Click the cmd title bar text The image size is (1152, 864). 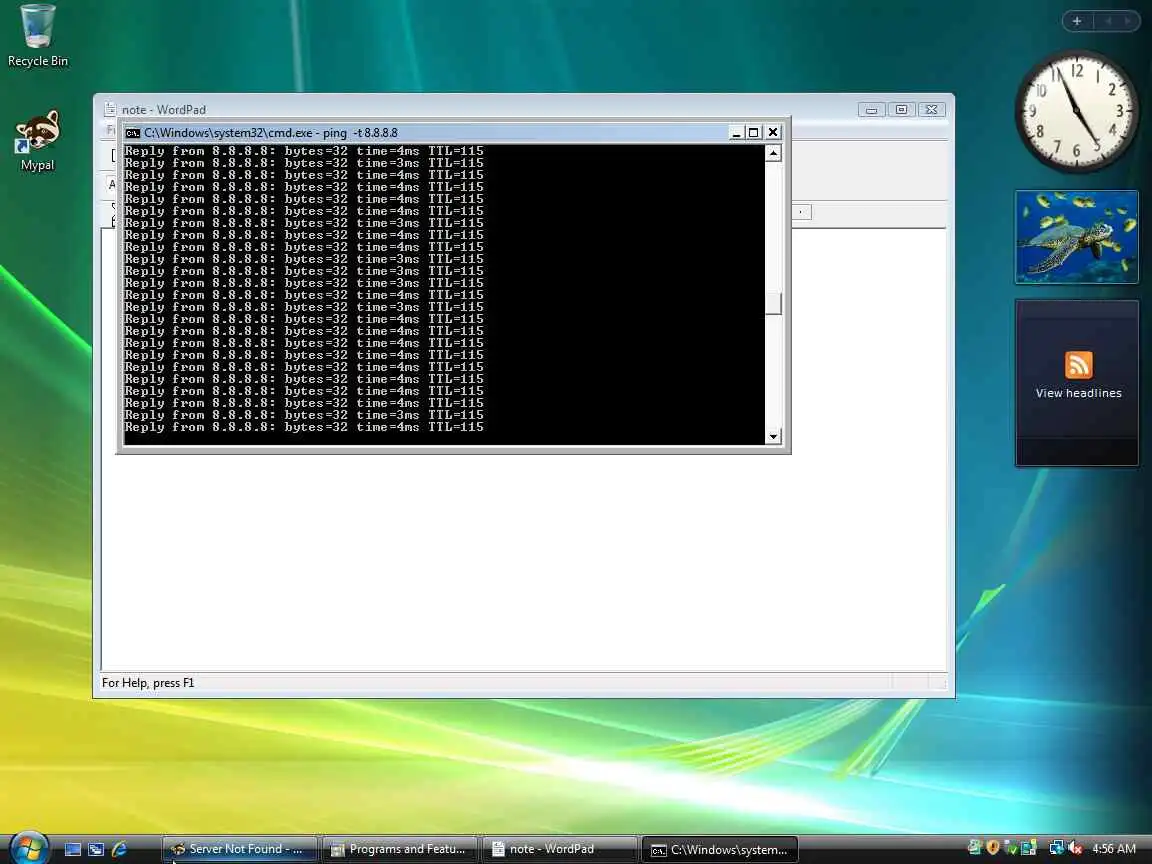(271, 133)
